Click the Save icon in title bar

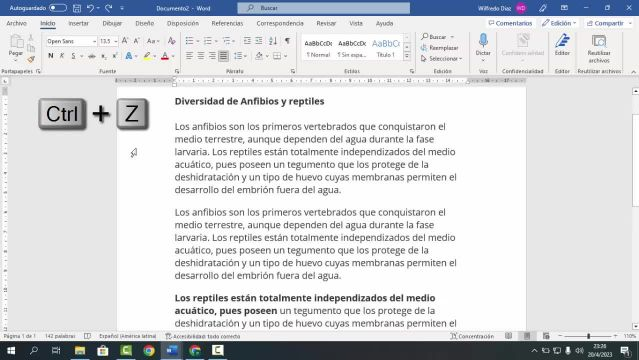(x=77, y=8)
